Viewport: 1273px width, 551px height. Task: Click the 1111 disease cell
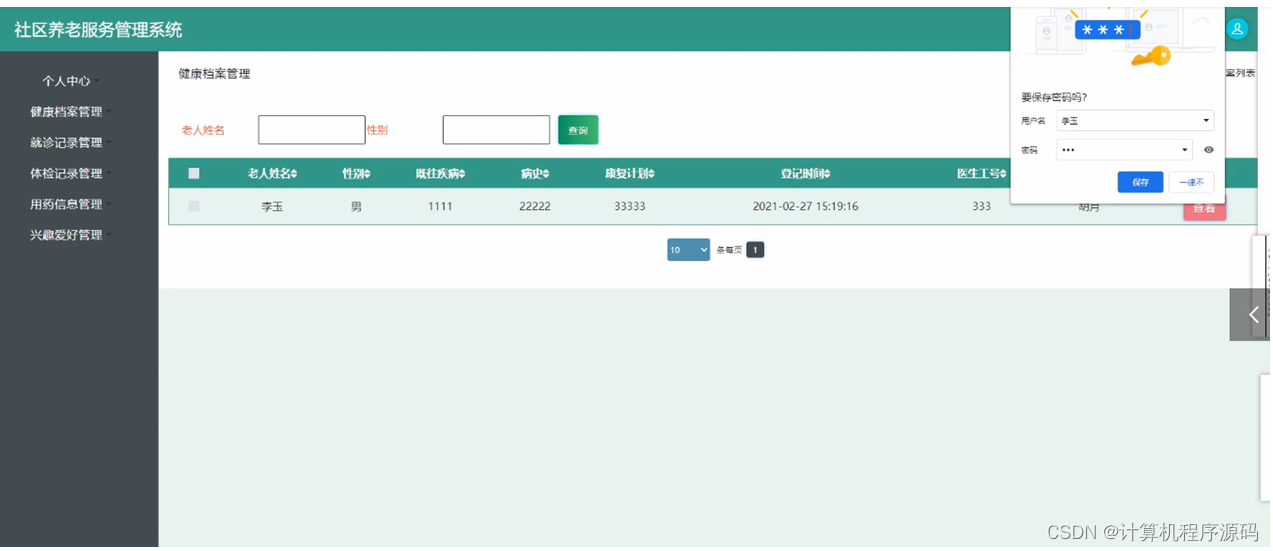440,207
